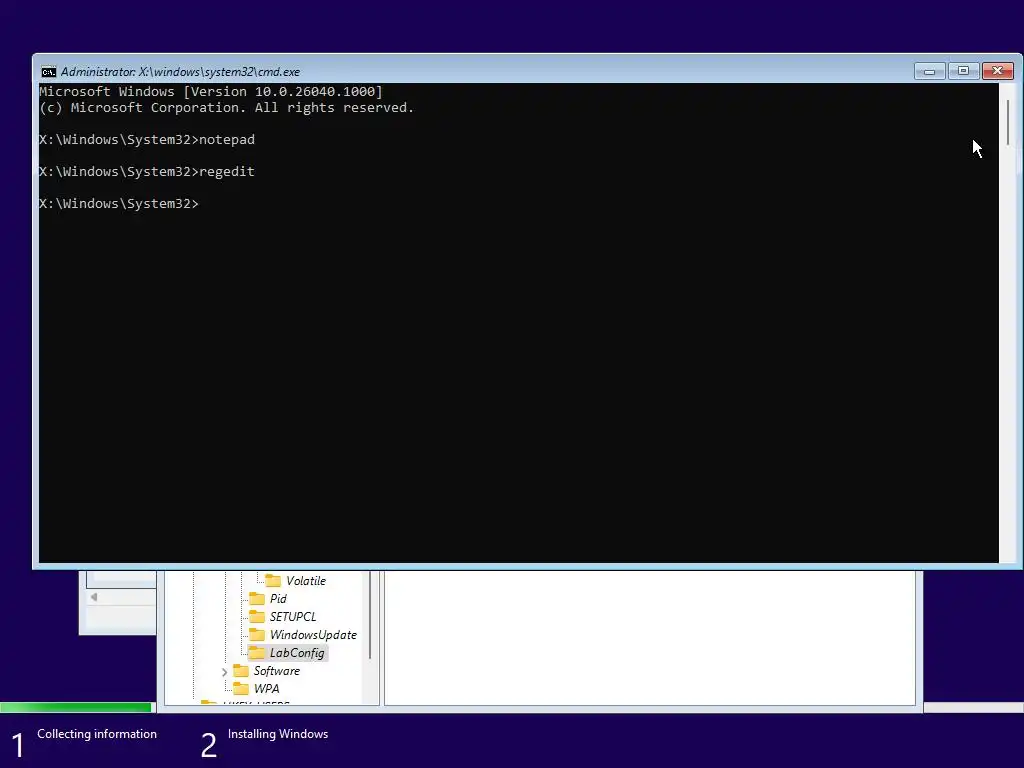The width and height of the screenshot is (1024, 768).
Task: Click the command prompt scrollbar thumb
Action: [x=1008, y=122]
